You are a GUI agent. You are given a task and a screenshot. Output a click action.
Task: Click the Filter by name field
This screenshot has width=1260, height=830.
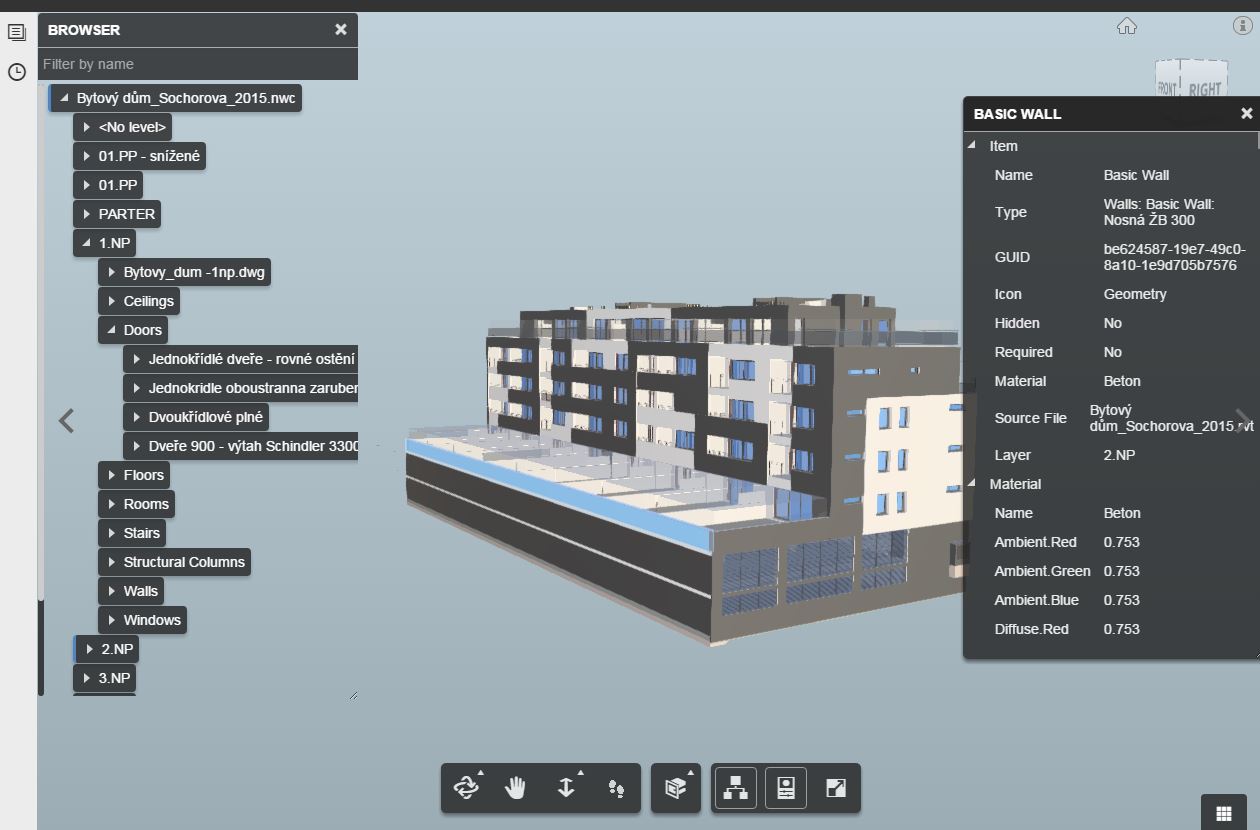[x=198, y=64]
